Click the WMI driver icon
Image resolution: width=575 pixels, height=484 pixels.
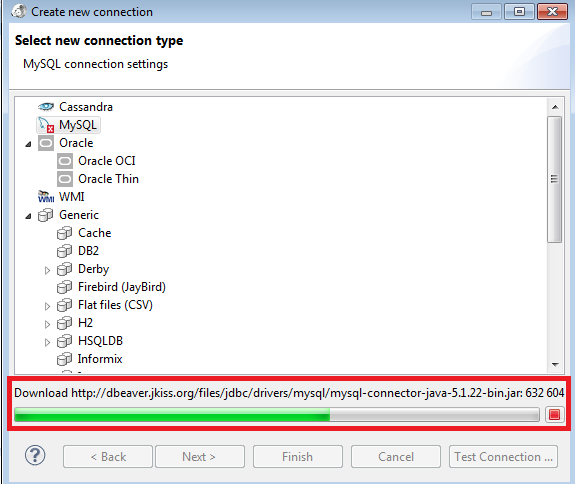pyautogui.click(x=46, y=197)
